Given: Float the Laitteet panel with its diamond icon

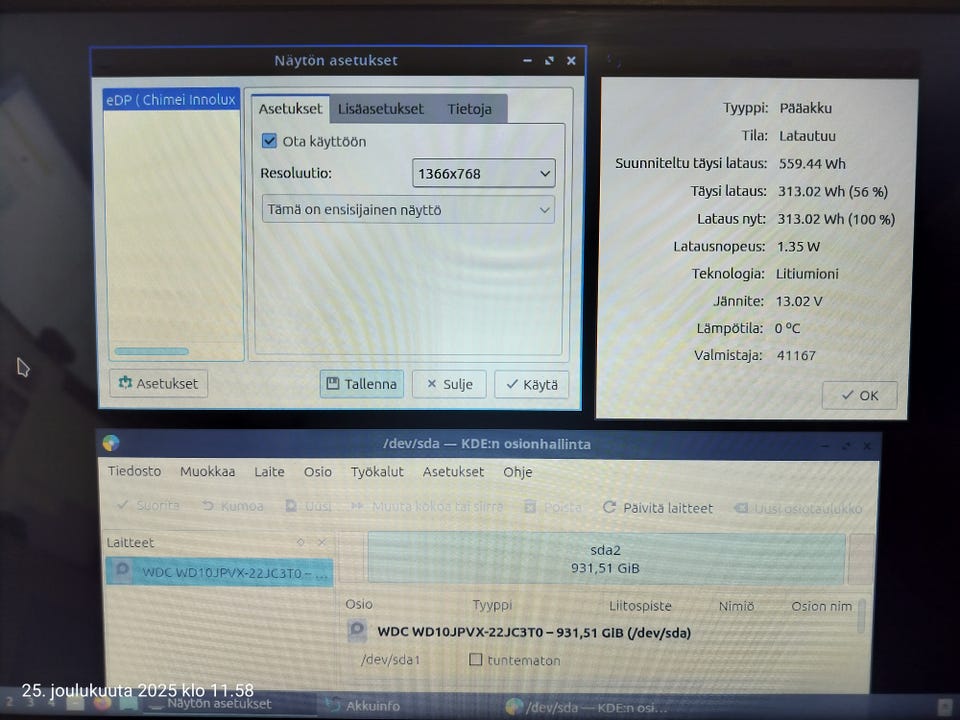Looking at the screenshot, I should pyautogui.click(x=301, y=542).
